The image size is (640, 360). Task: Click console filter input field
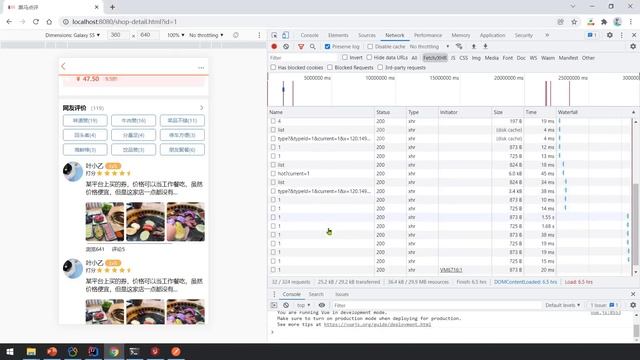436,305
